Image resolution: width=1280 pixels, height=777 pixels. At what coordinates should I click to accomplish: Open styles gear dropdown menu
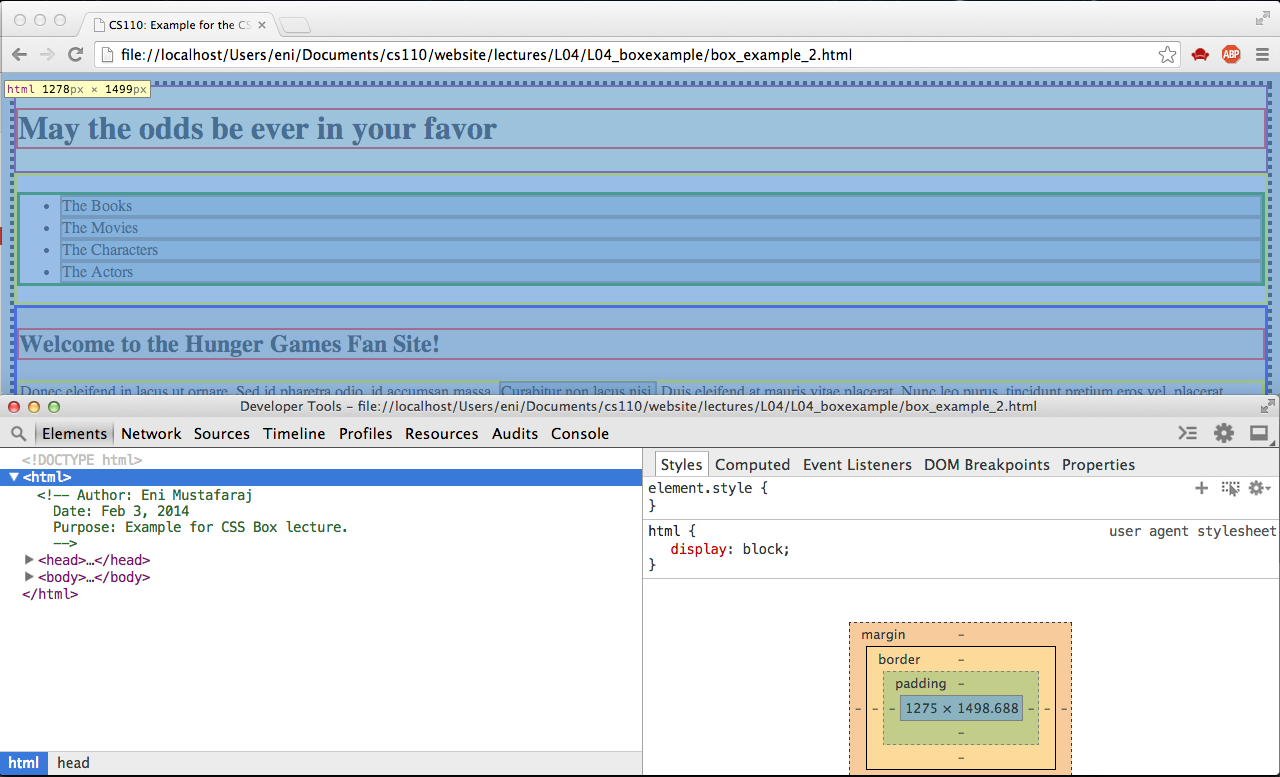1260,488
